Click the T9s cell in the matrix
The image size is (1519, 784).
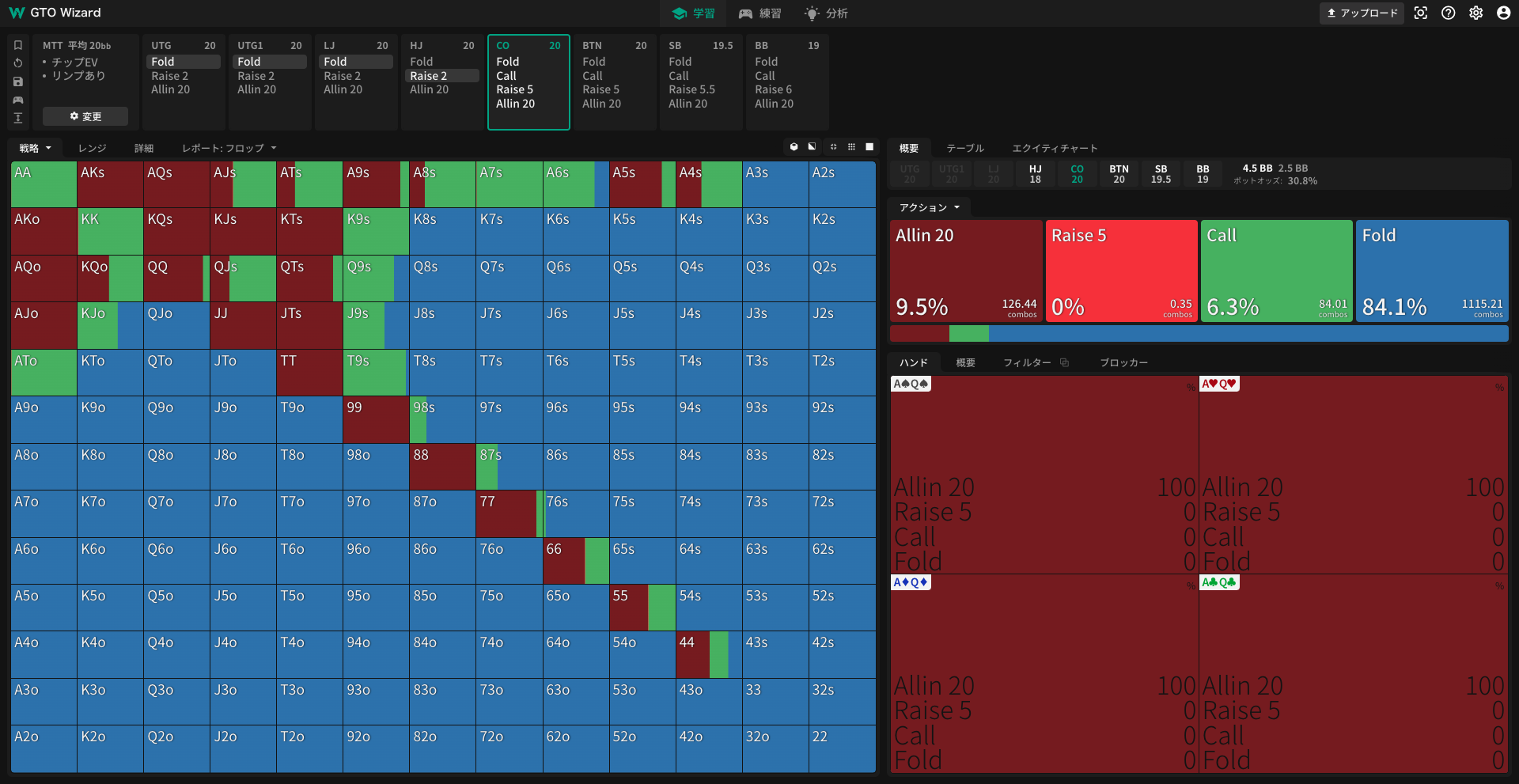click(376, 373)
